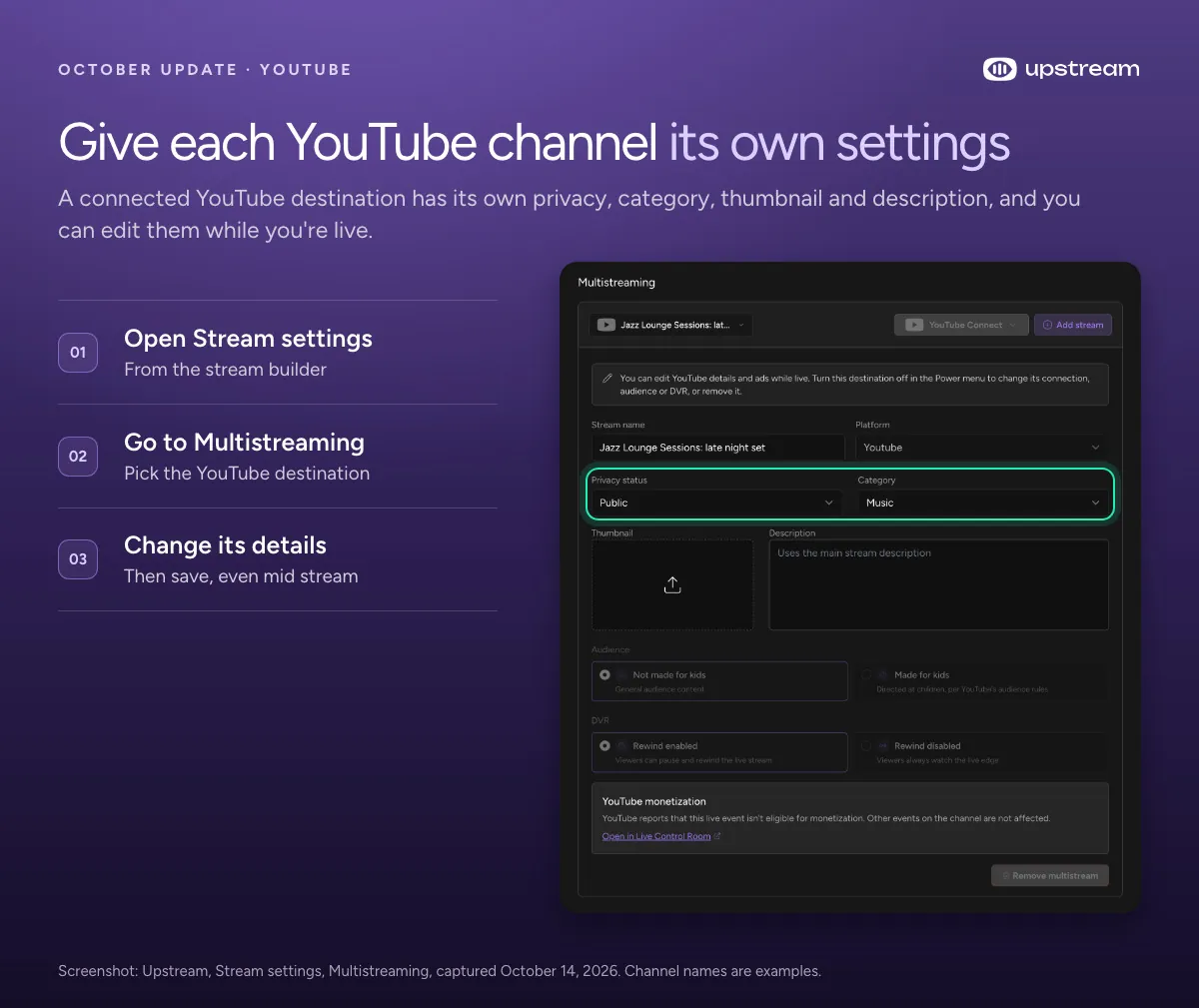1199x1008 pixels.
Task: Open the Jazz Lounge Sessions stream selector
Action: click(670, 325)
